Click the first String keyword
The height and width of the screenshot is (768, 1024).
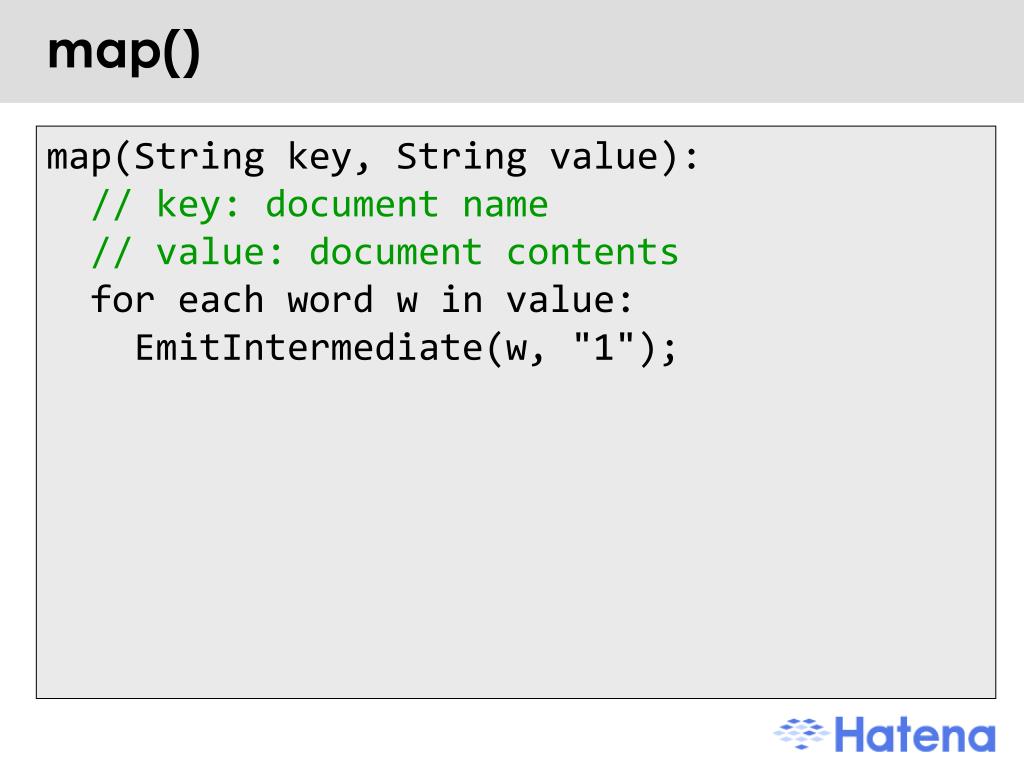[x=199, y=157]
